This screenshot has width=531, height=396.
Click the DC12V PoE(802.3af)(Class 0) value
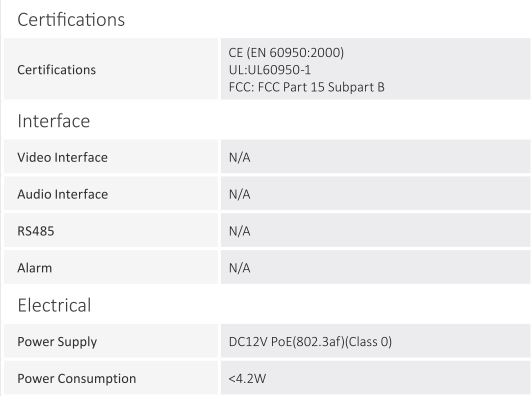click(310, 341)
